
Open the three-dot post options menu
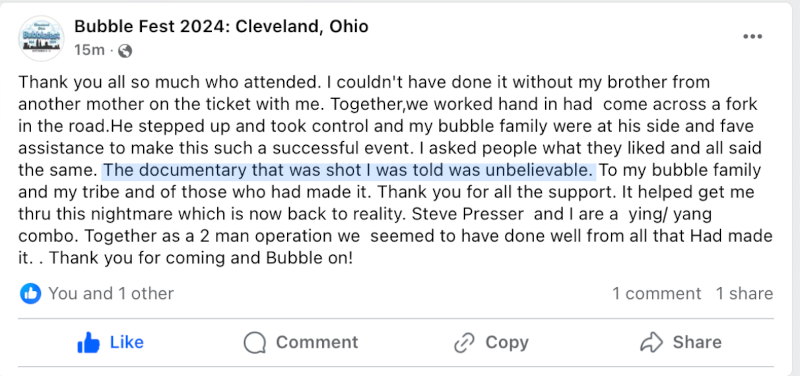point(753,37)
